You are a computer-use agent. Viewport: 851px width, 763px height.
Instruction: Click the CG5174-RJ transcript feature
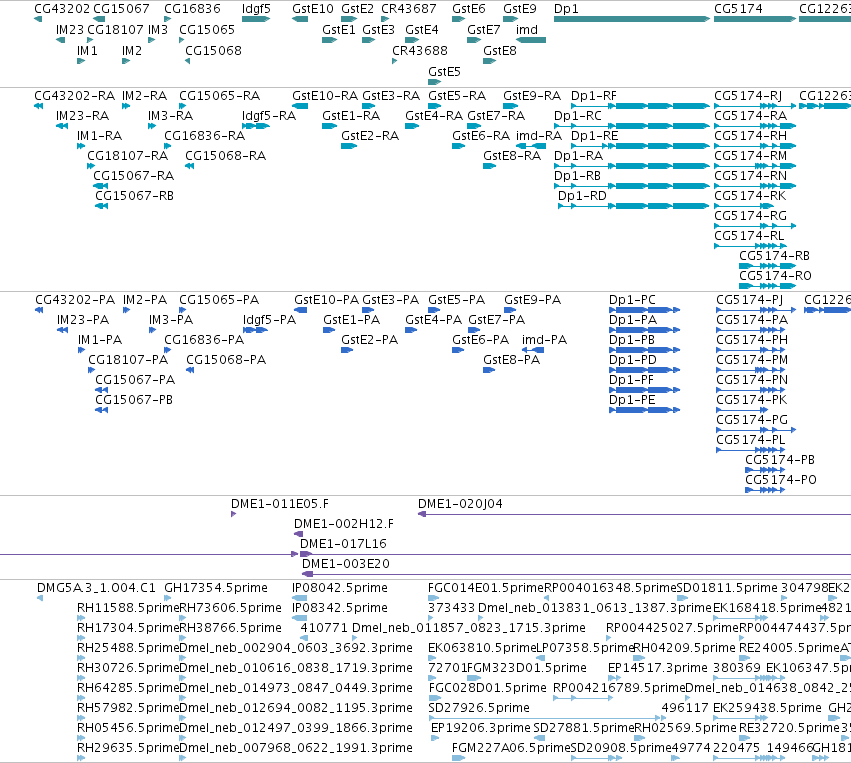coord(755,106)
